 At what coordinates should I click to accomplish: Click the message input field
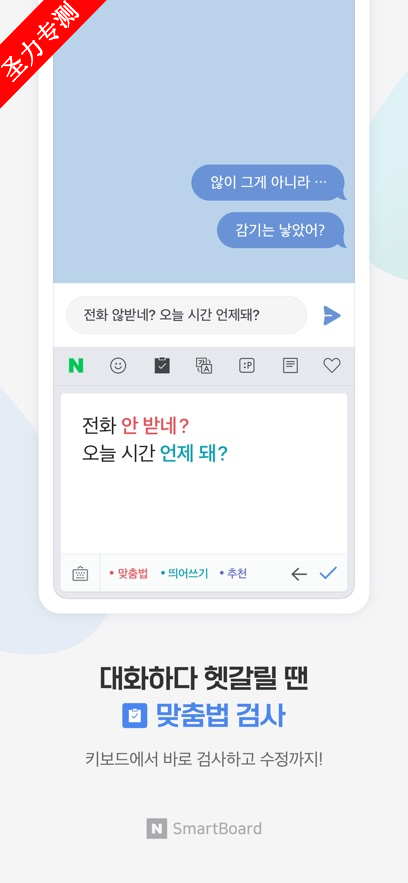coord(186,315)
